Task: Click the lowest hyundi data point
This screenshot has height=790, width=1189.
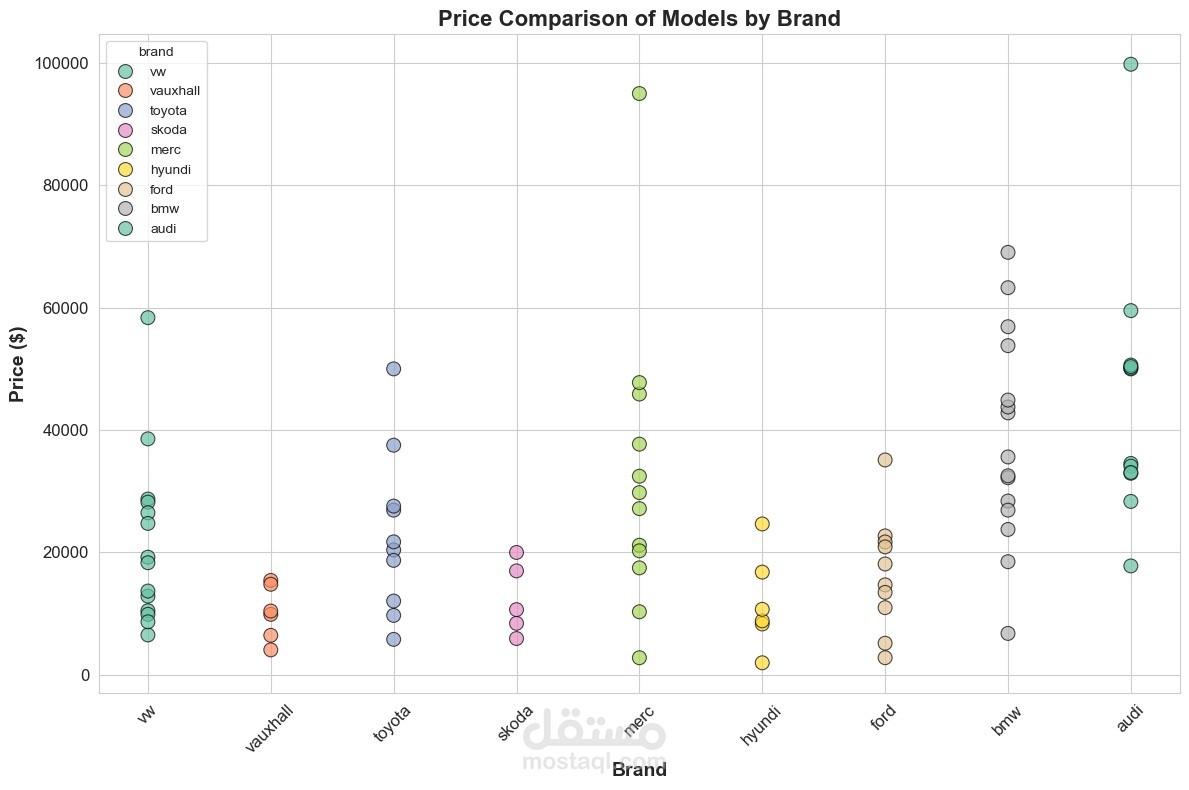Action: pos(762,662)
